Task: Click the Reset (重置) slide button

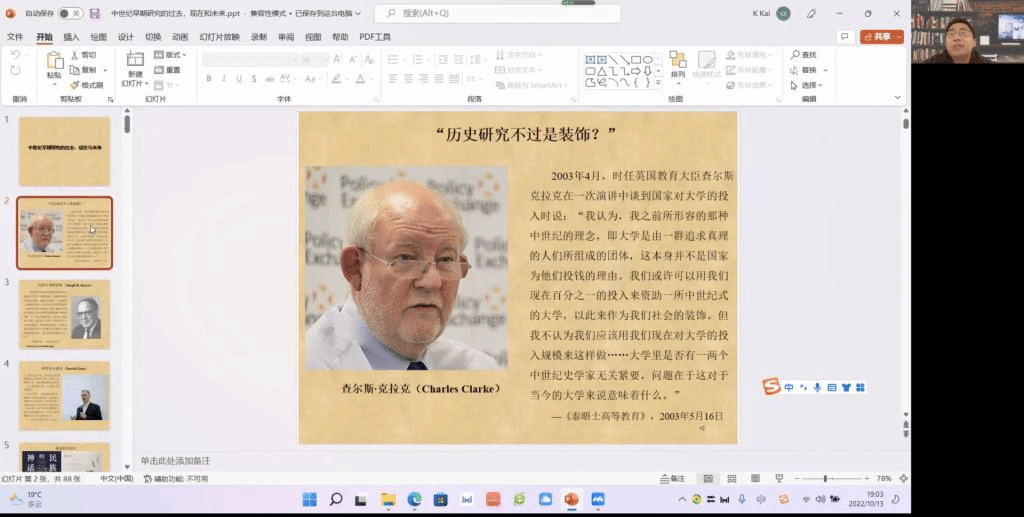Action: point(168,70)
